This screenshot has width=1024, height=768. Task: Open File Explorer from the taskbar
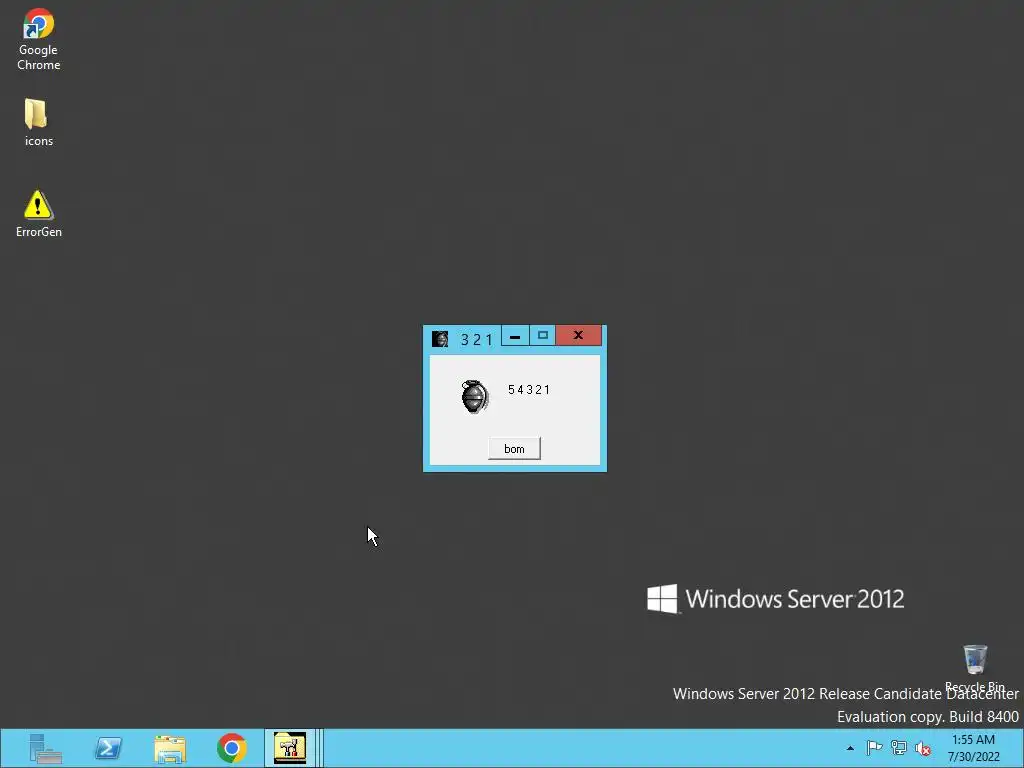pos(170,748)
